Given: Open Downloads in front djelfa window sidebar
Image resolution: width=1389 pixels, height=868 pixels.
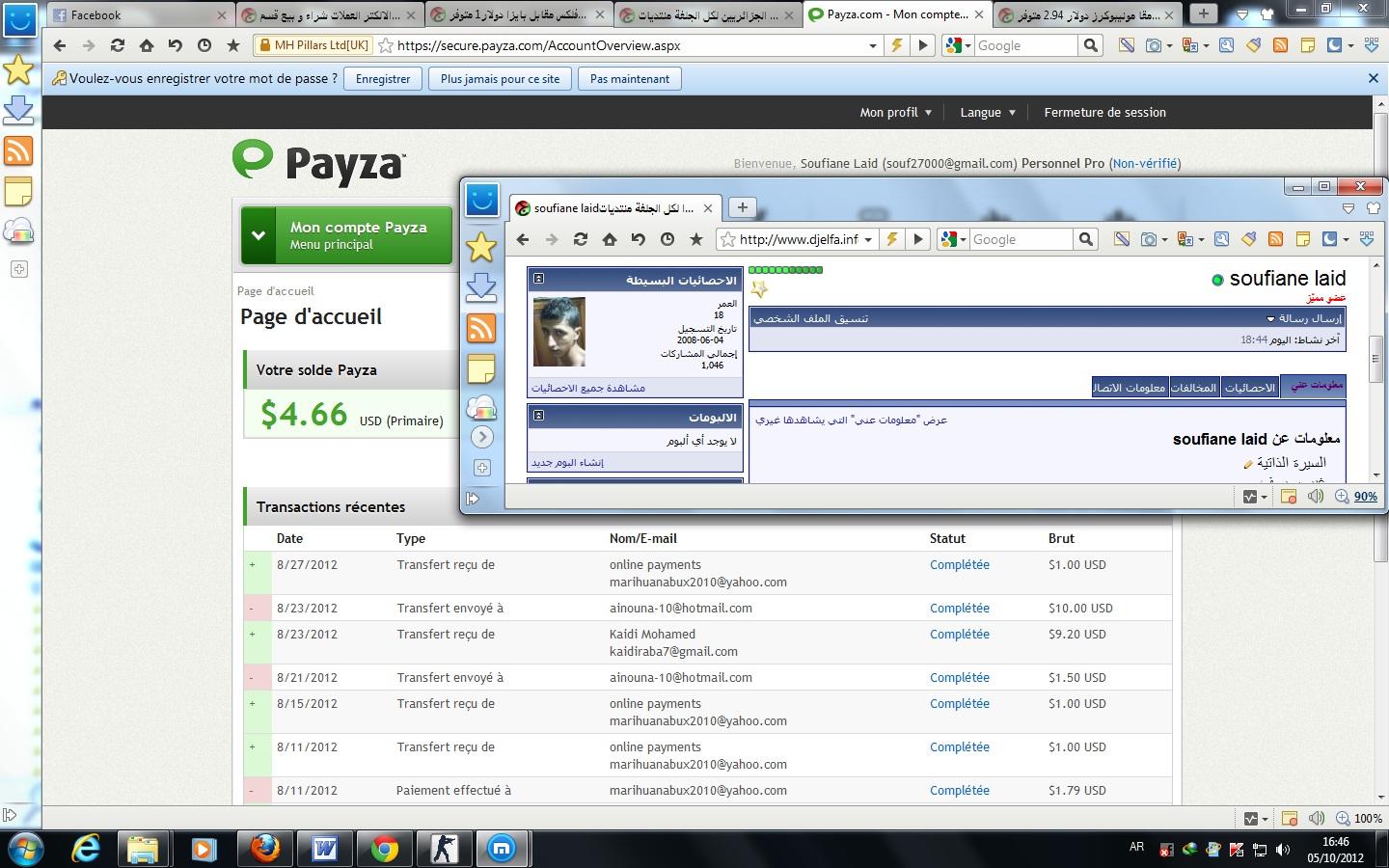Looking at the screenshot, I should coord(481,287).
